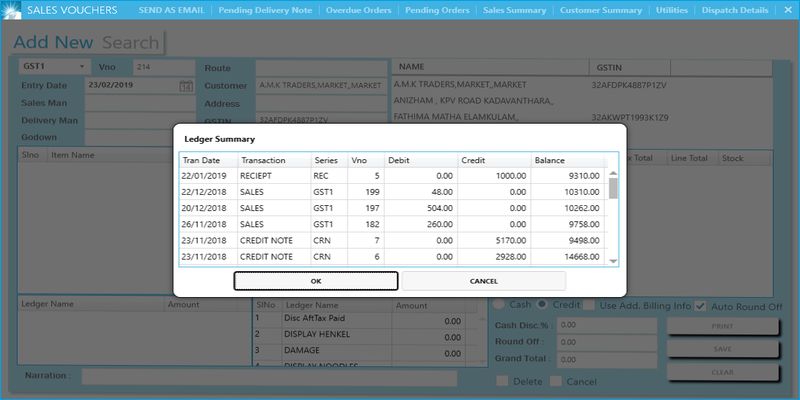This screenshot has height=400, width=800.
Task: Enable Use Add. Billing Info checkbox
Action: pyautogui.click(x=590, y=304)
